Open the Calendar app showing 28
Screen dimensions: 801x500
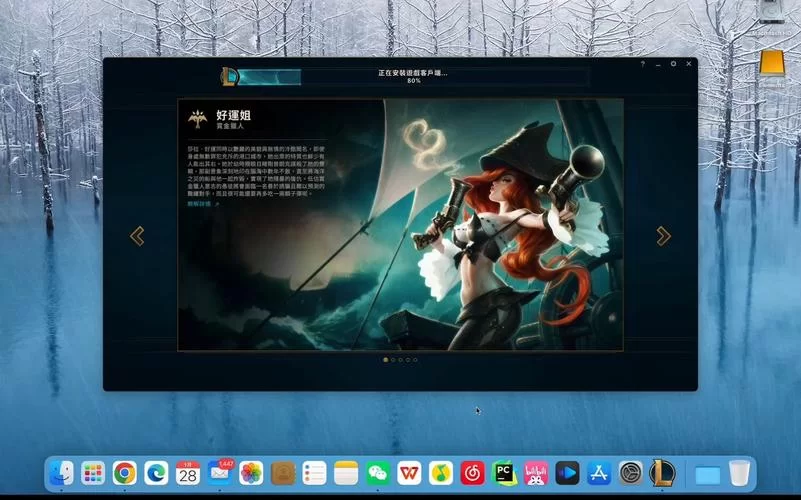(188, 473)
